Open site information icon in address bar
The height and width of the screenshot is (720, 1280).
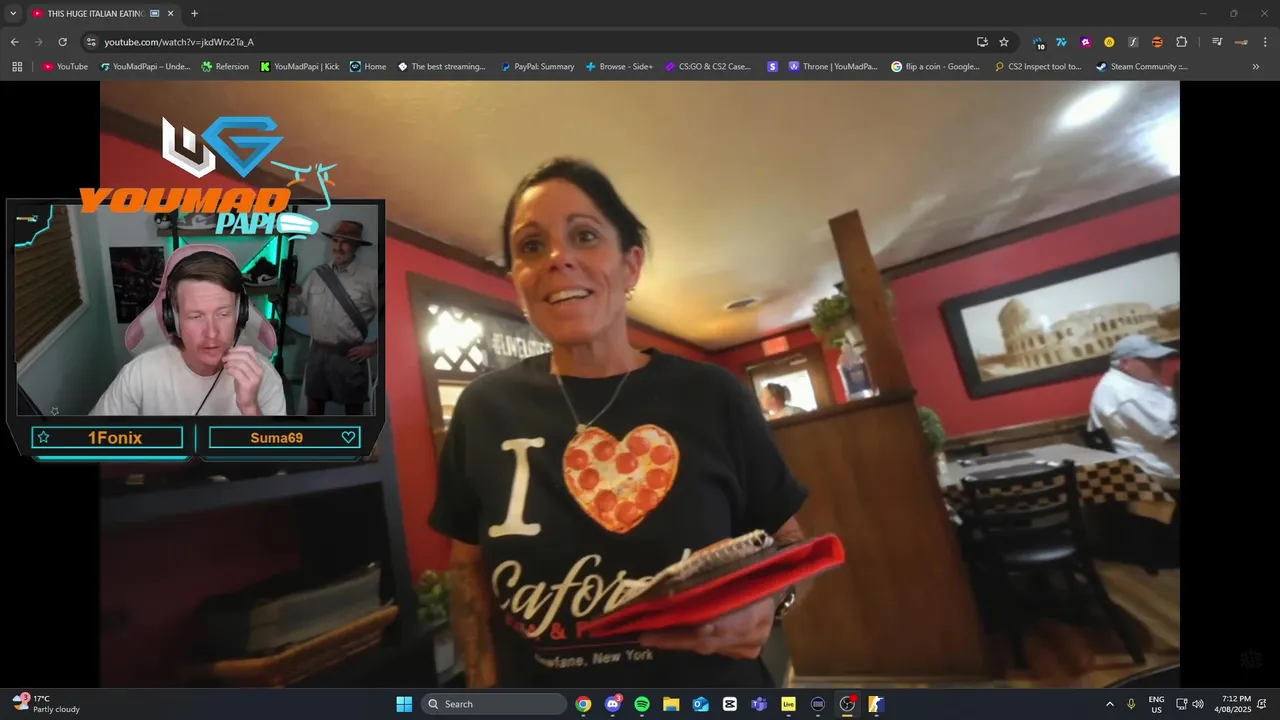[91, 42]
